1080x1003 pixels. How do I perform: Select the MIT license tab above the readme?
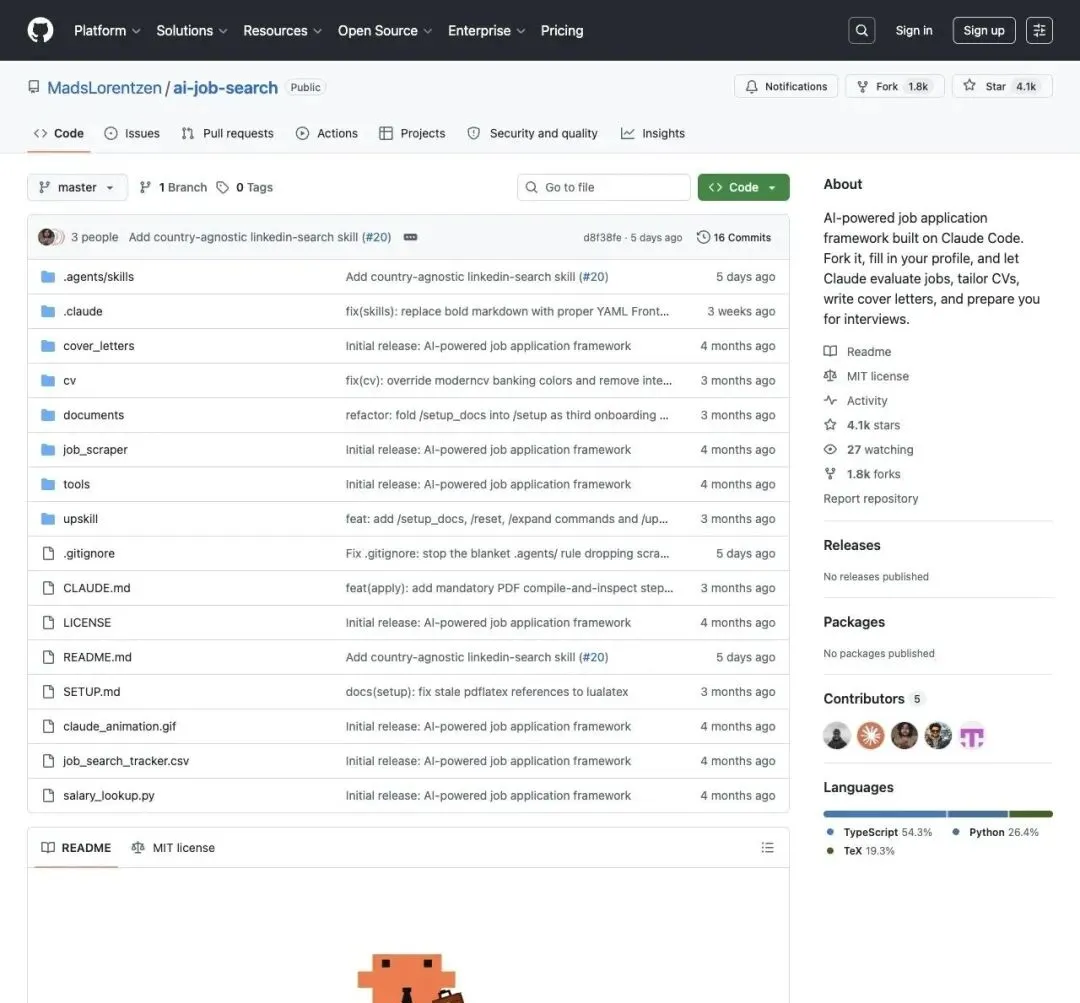click(173, 847)
